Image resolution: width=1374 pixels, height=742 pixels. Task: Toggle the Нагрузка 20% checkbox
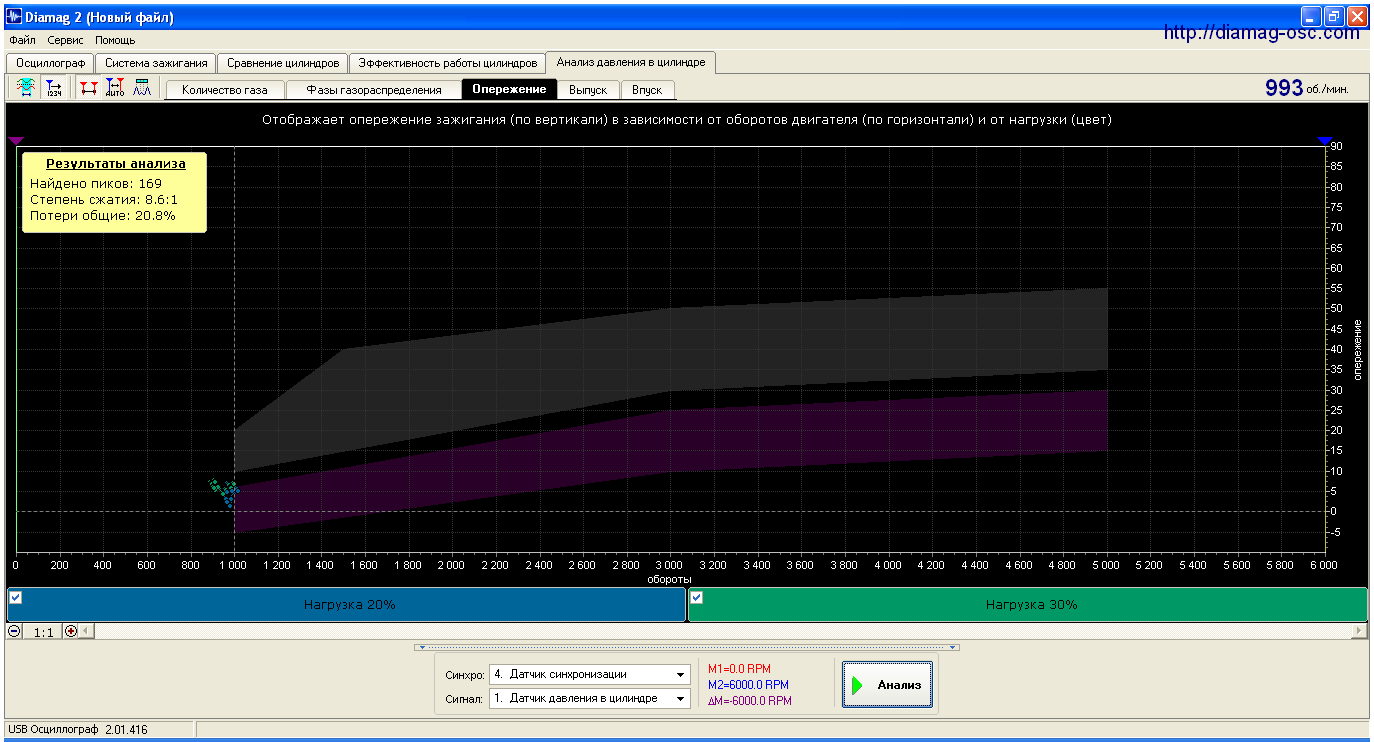15,597
